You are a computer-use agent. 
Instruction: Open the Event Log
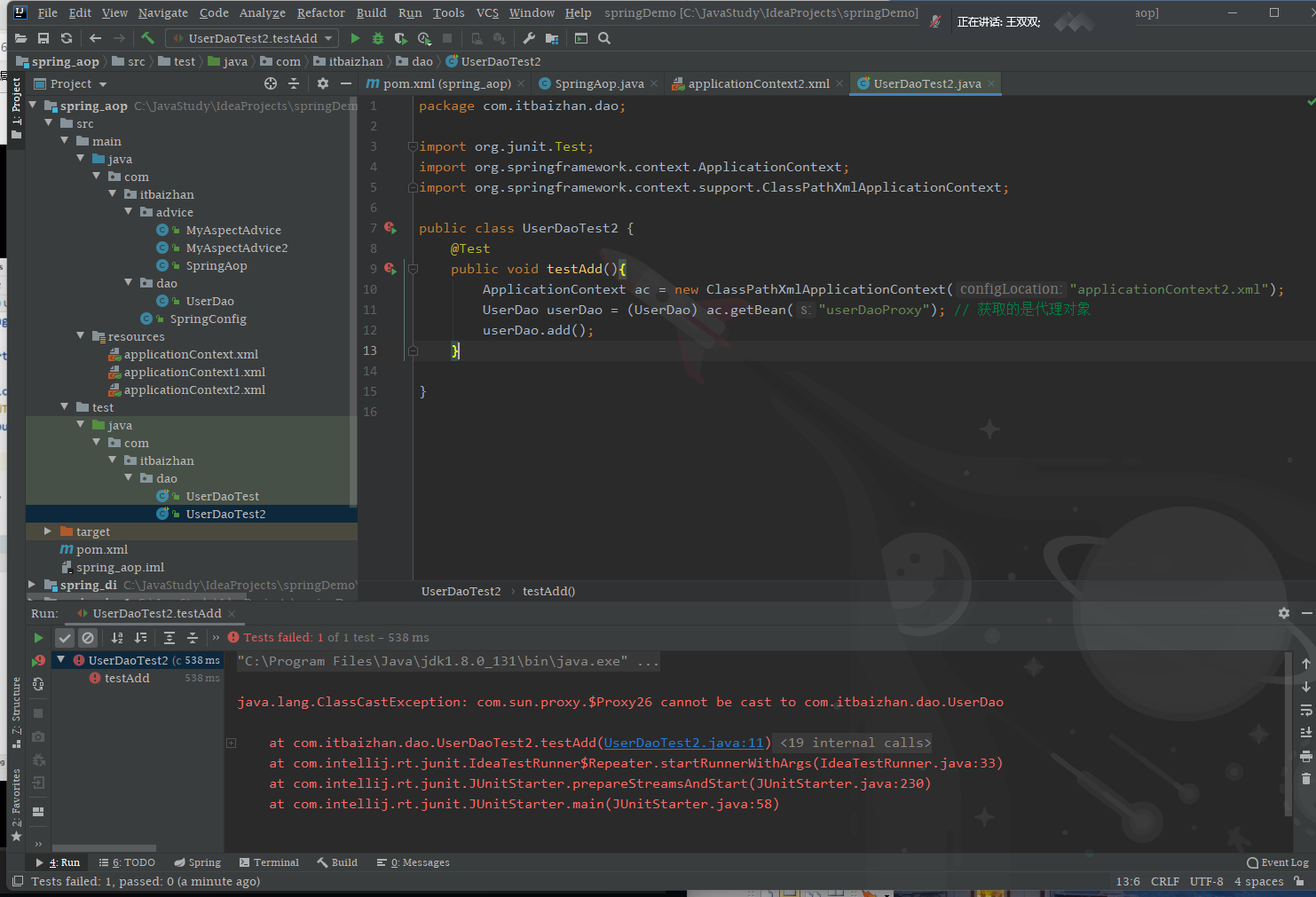pos(1278,862)
